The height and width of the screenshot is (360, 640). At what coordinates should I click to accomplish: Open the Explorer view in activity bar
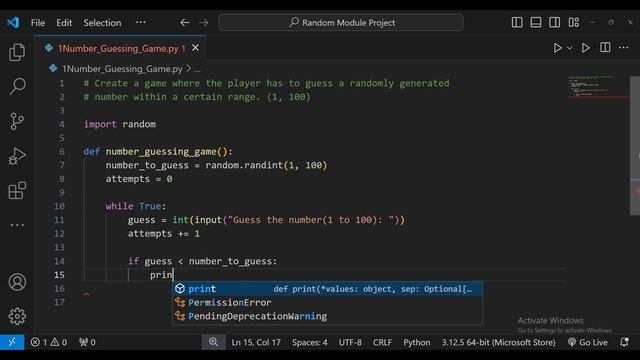(x=17, y=52)
